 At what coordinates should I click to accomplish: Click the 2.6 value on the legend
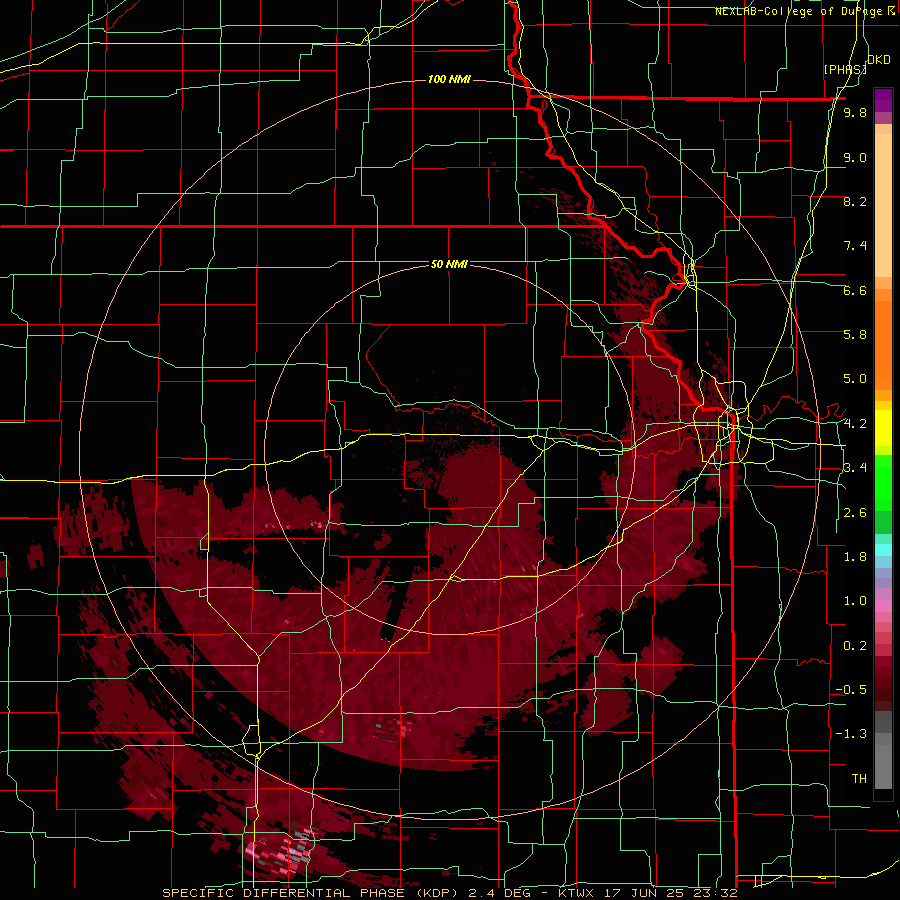pos(855,513)
